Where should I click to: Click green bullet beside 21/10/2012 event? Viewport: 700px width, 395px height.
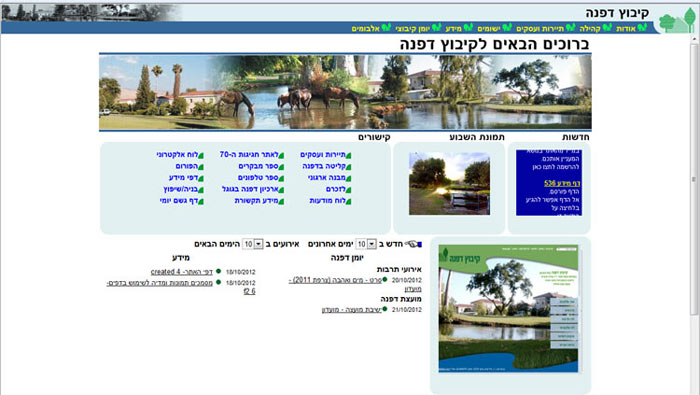tap(385, 309)
